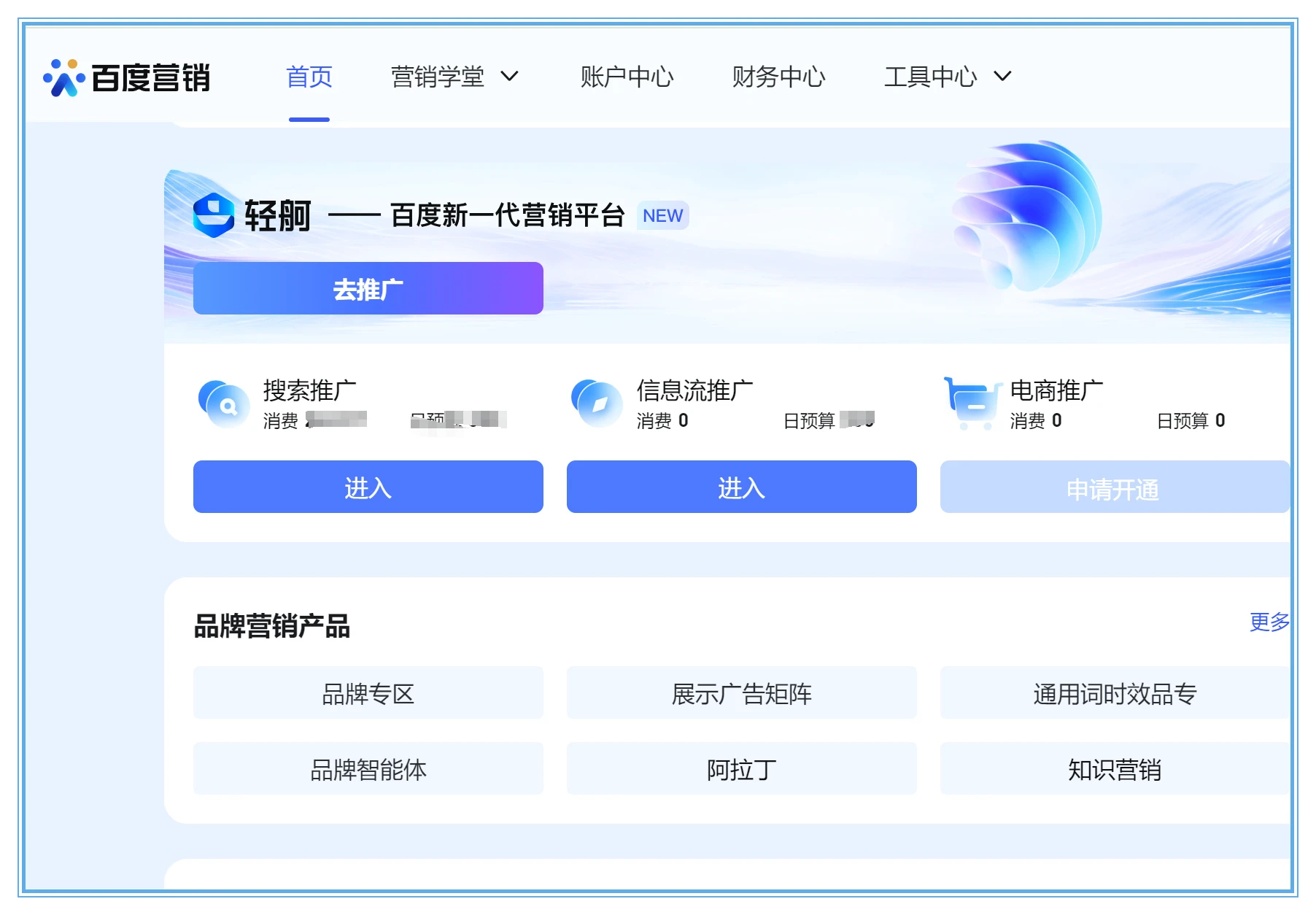Open the 通用词时效品专 product
Viewport: 1316px width, 915px height.
click(x=1115, y=692)
